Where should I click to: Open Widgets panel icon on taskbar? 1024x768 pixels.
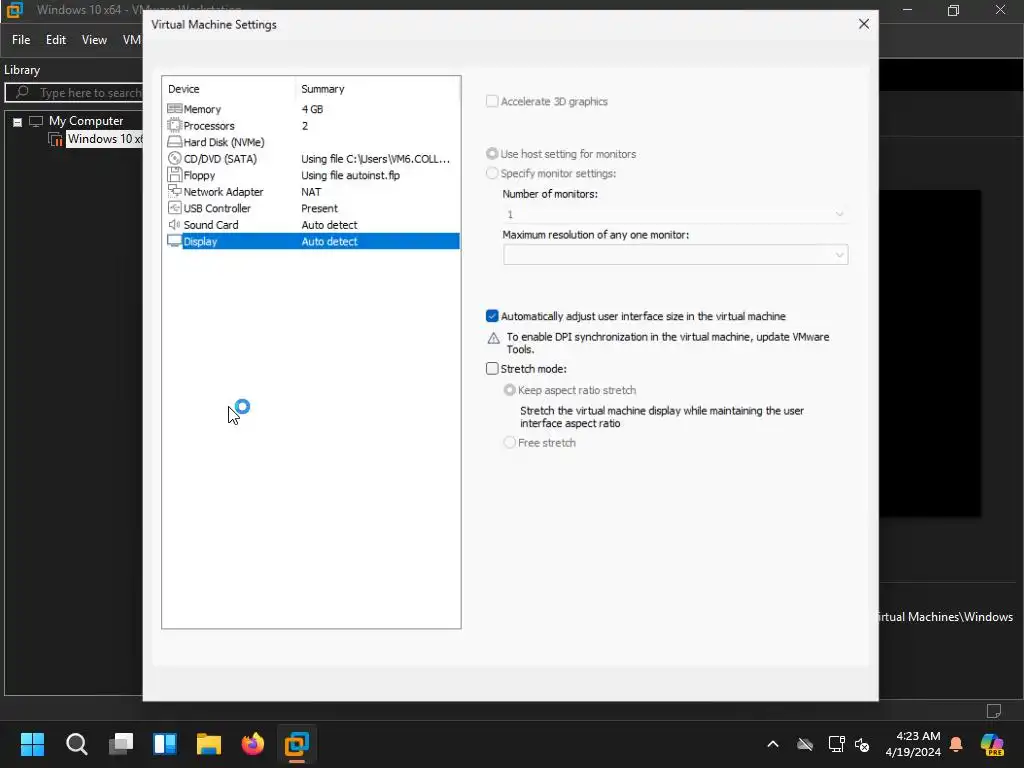165,744
